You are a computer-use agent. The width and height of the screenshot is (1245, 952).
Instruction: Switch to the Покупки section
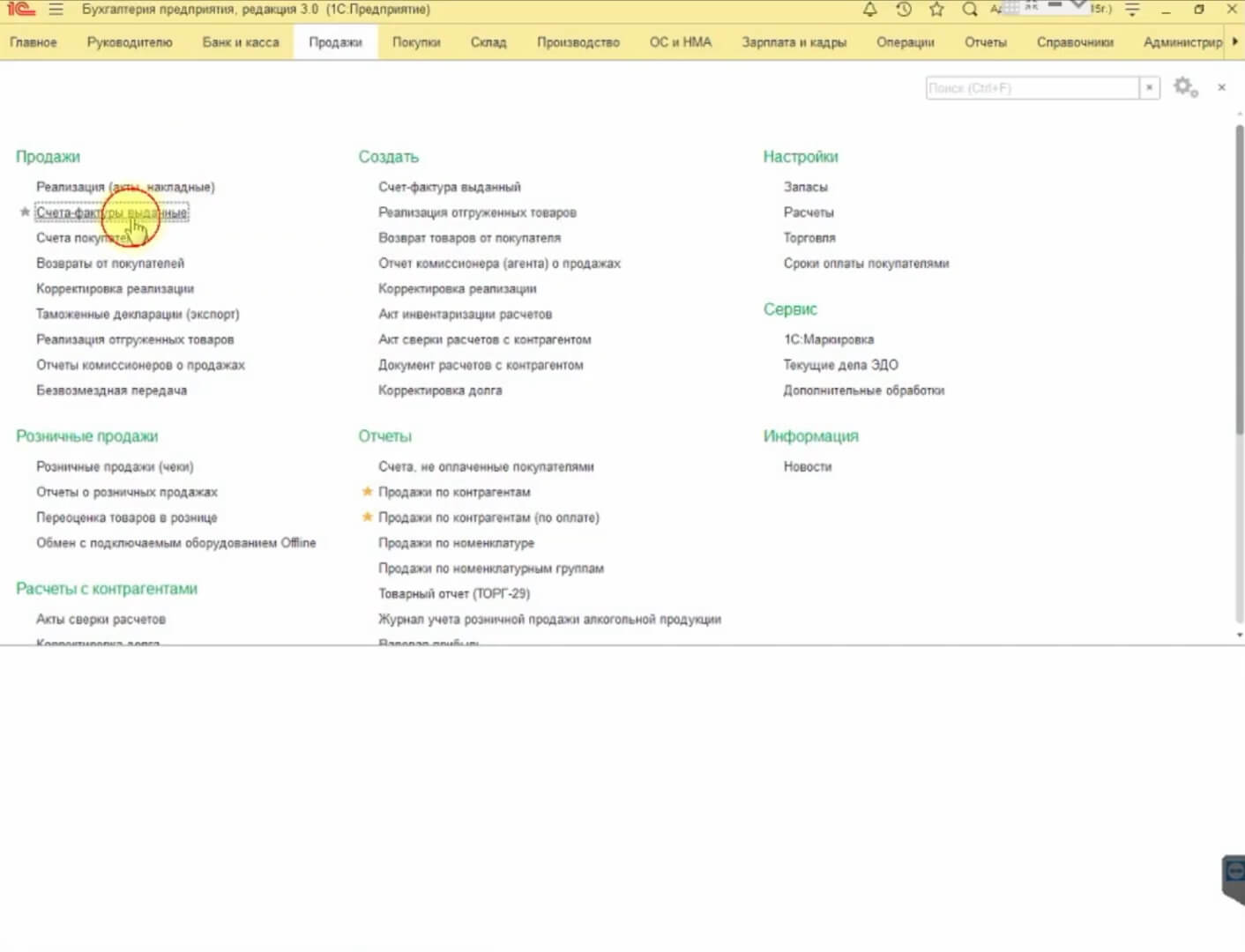[416, 42]
